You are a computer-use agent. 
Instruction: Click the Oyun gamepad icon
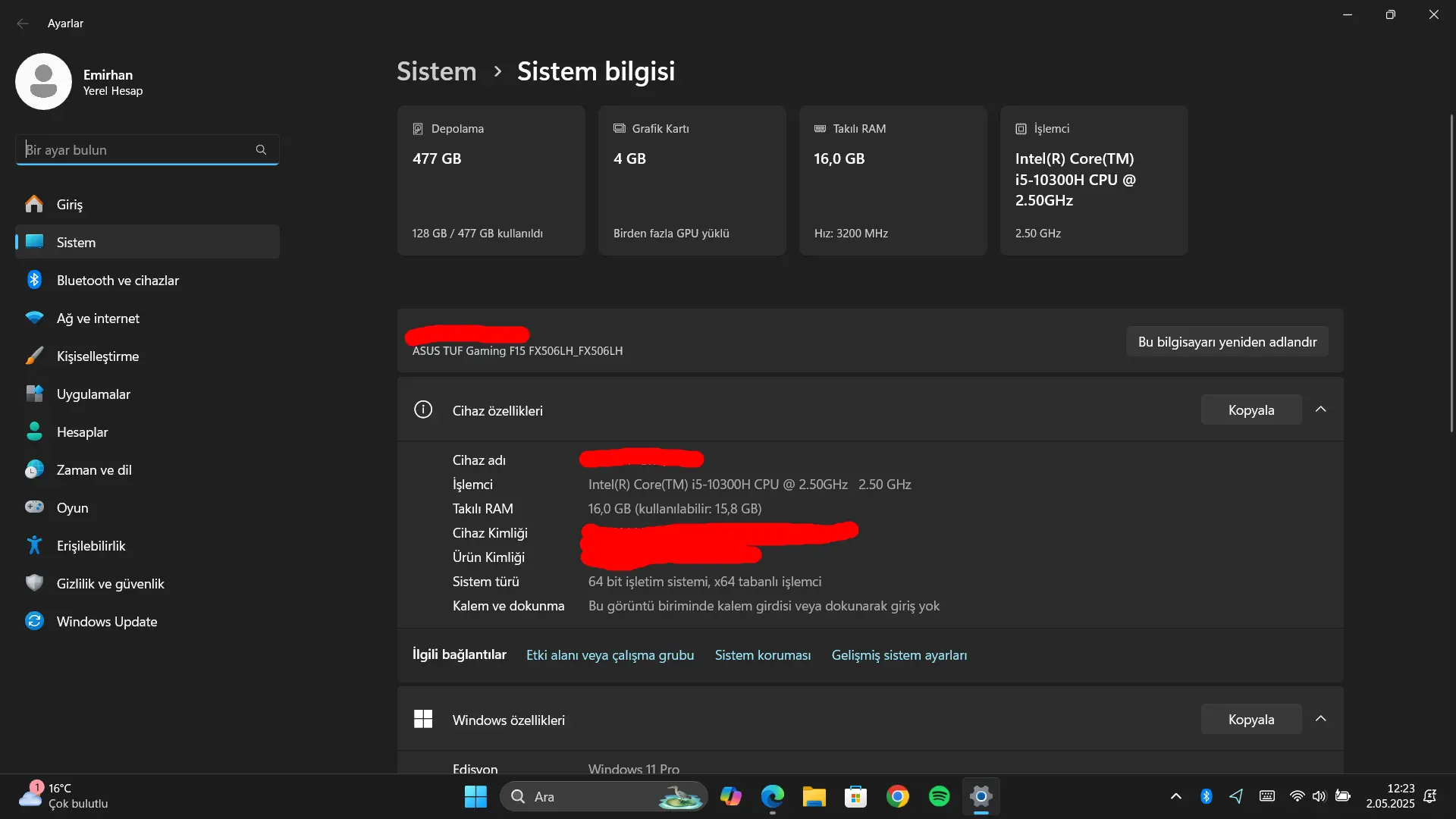point(34,507)
